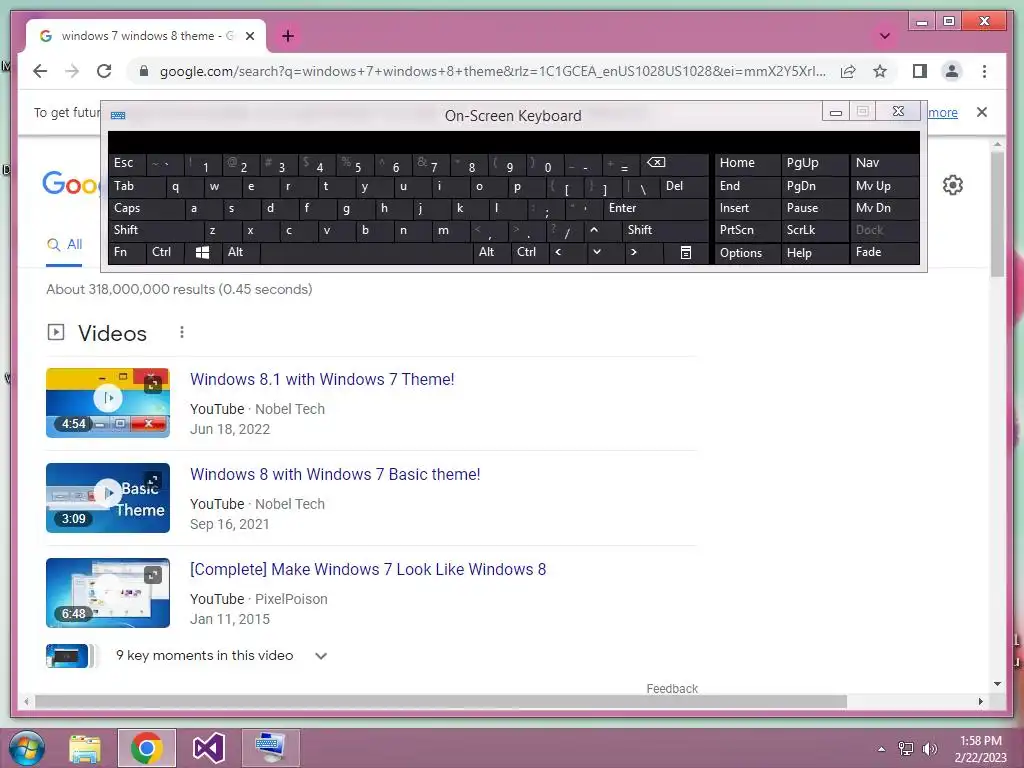Click Feedback link below videos
The width and height of the screenshot is (1024, 768).
click(x=672, y=689)
